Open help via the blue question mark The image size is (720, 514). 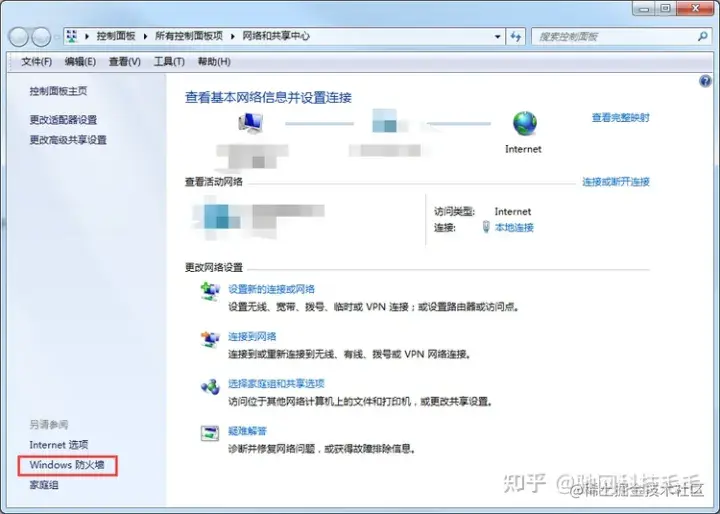coord(705,81)
